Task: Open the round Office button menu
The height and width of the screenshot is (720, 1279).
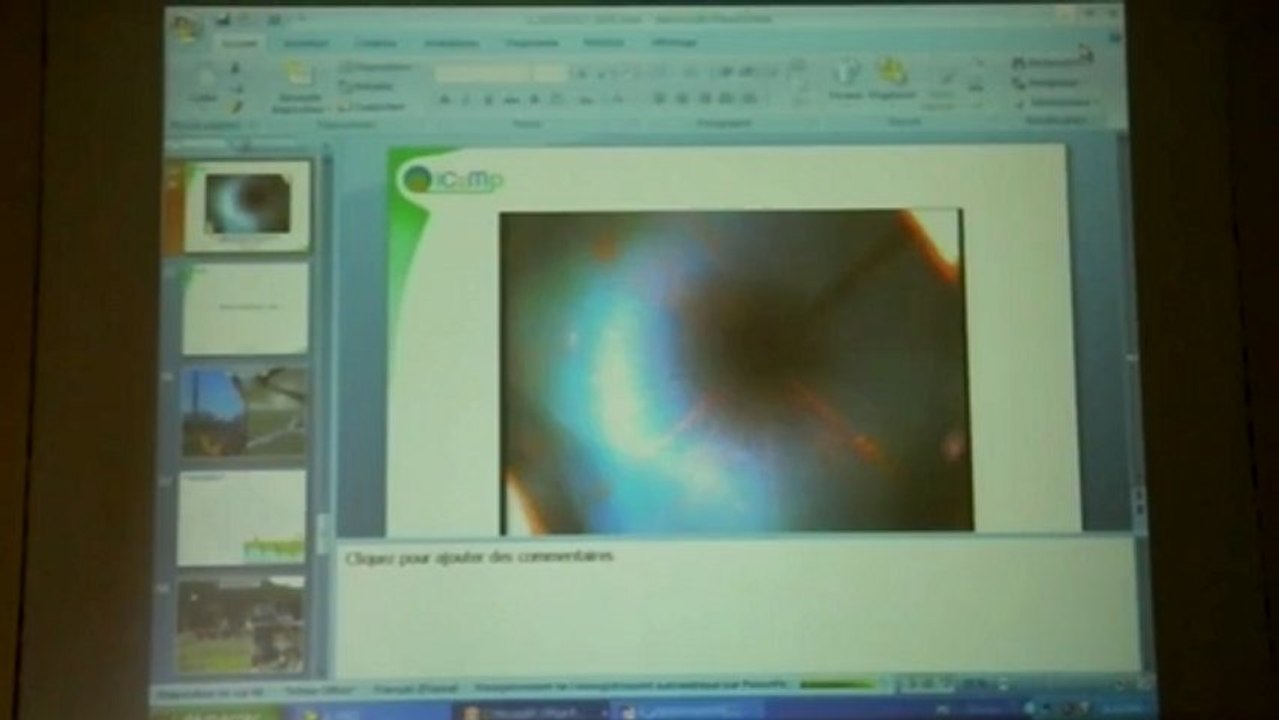Action: click(x=186, y=28)
